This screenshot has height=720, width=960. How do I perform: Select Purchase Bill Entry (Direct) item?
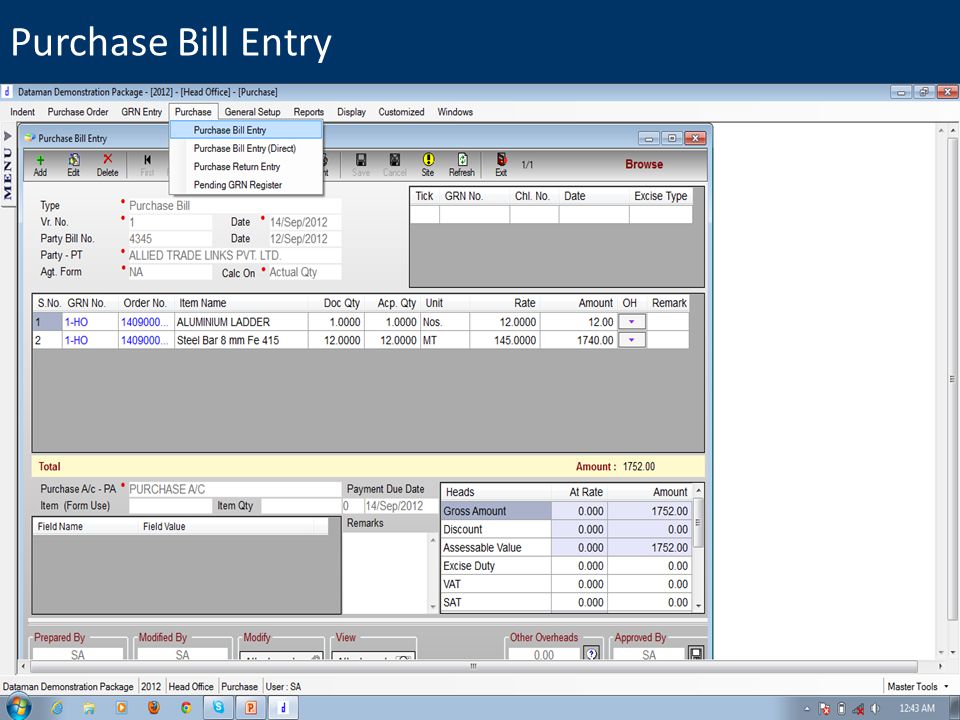point(246,148)
